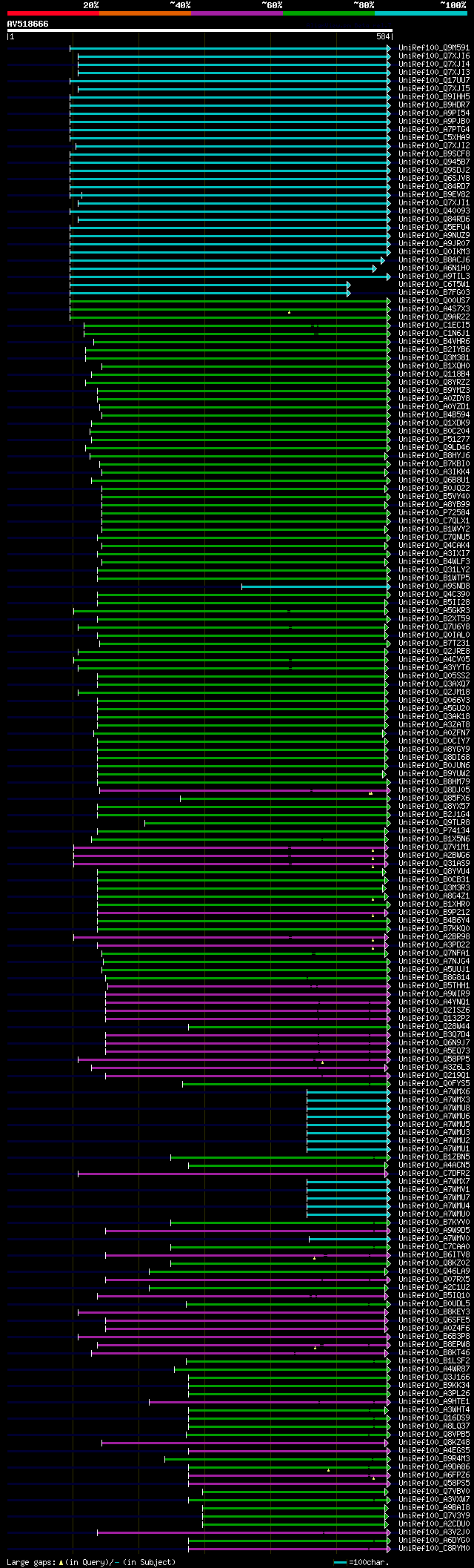Open hit UniRef100_C5XHA9
474x1568 pixels.
tap(434, 138)
